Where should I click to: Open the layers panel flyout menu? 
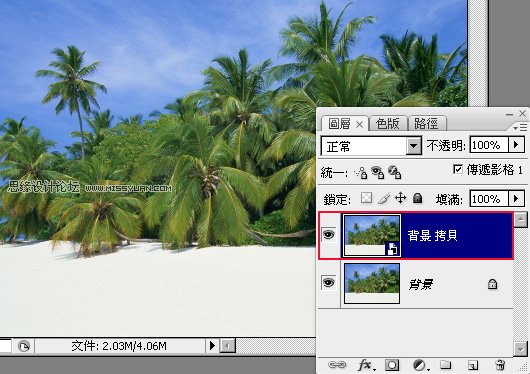[520, 127]
